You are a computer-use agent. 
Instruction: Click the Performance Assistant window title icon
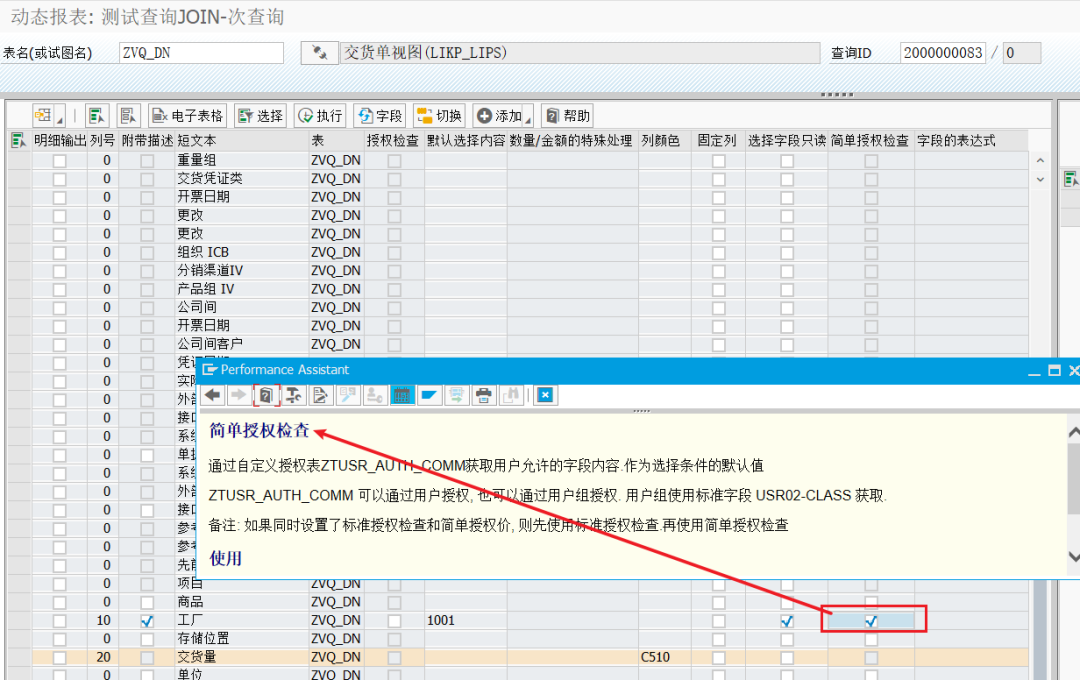click(209, 370)
